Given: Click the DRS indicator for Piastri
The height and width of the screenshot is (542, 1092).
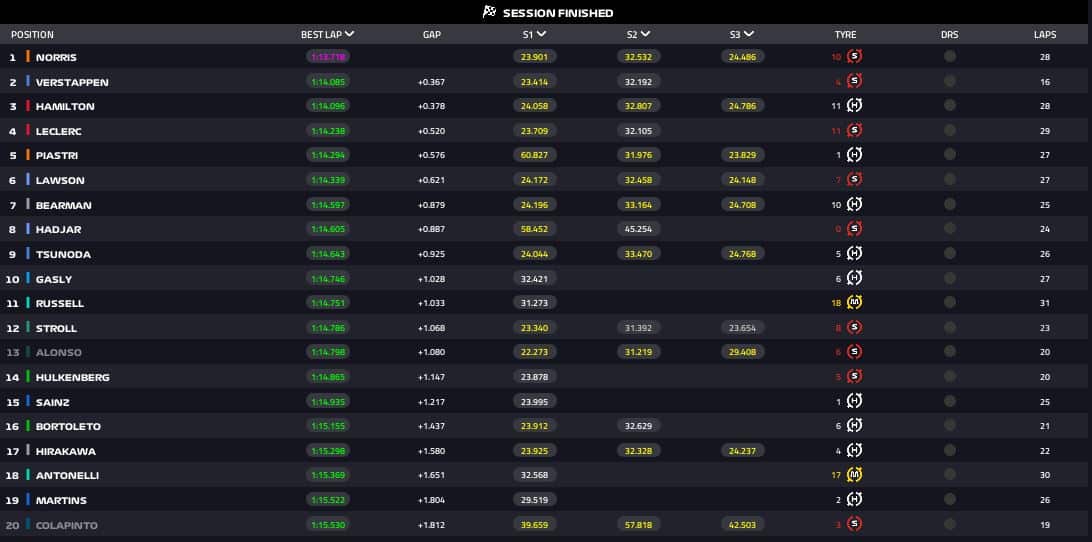Looking at the screenshot, I should (x=949, y=155).
